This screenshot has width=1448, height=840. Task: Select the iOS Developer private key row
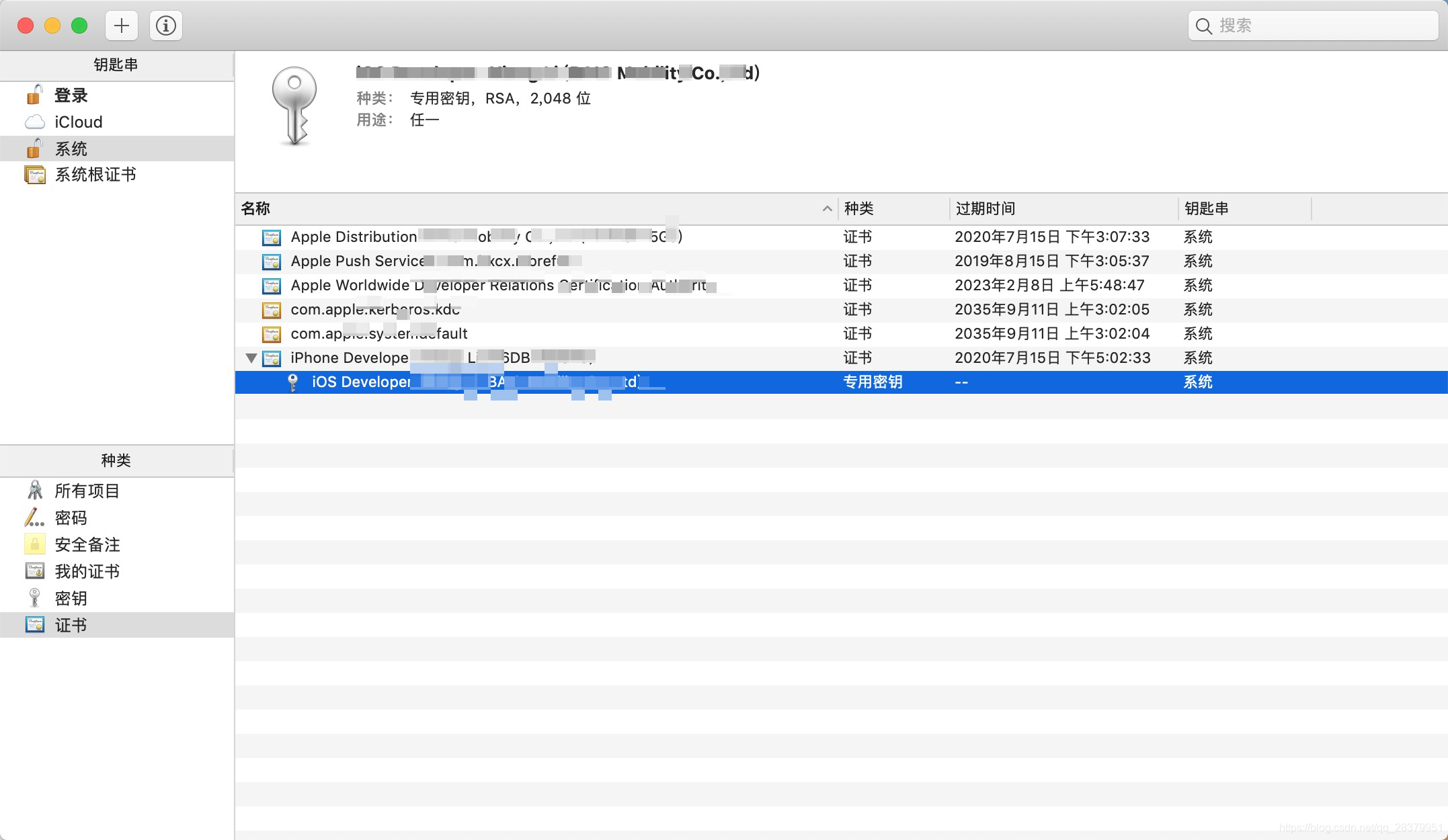(x=841, y=382)
